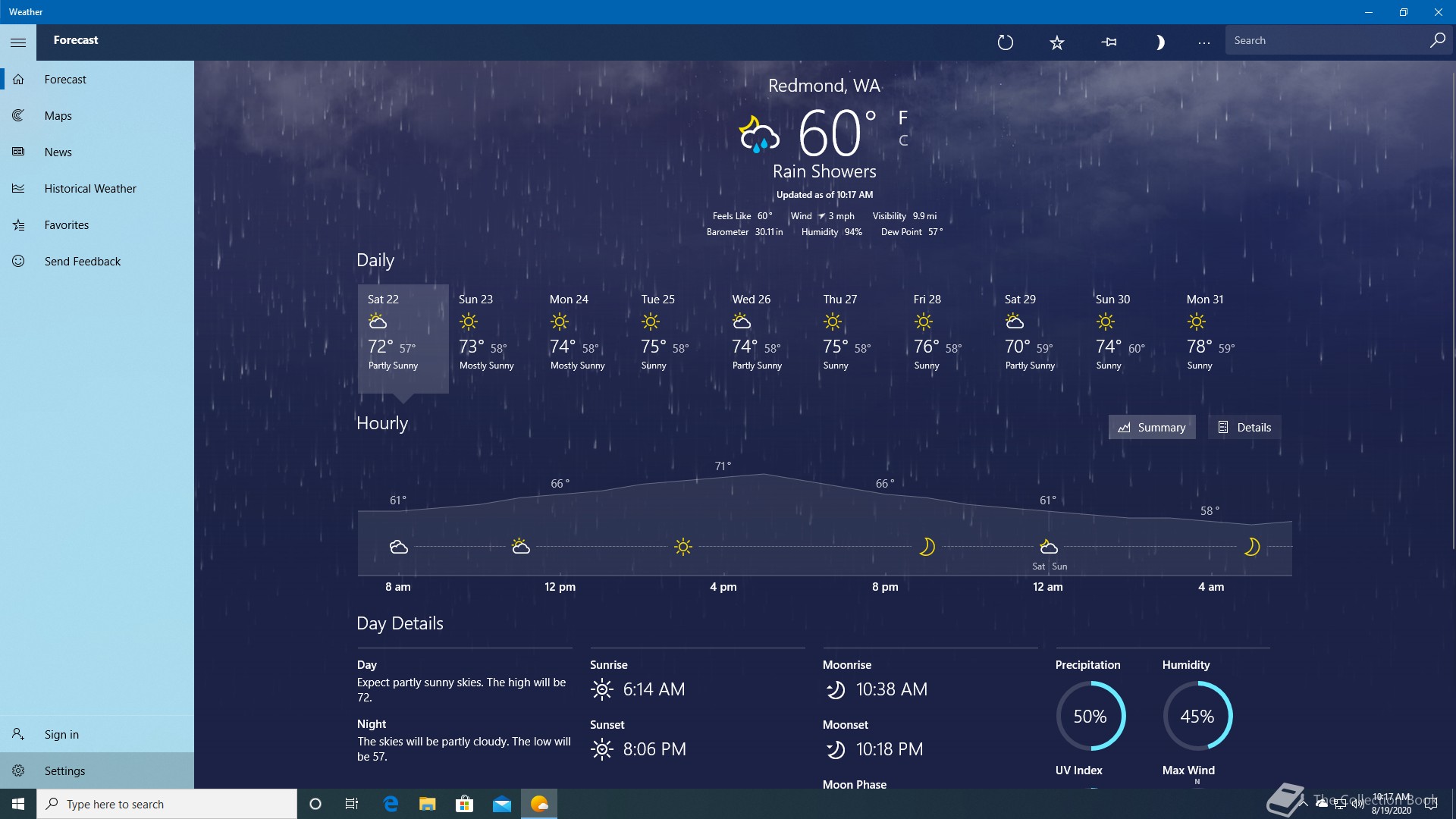The image size is (1456, 819).
Task: Click the Historical Weather chart icon
Action: [x=18, y=188]
